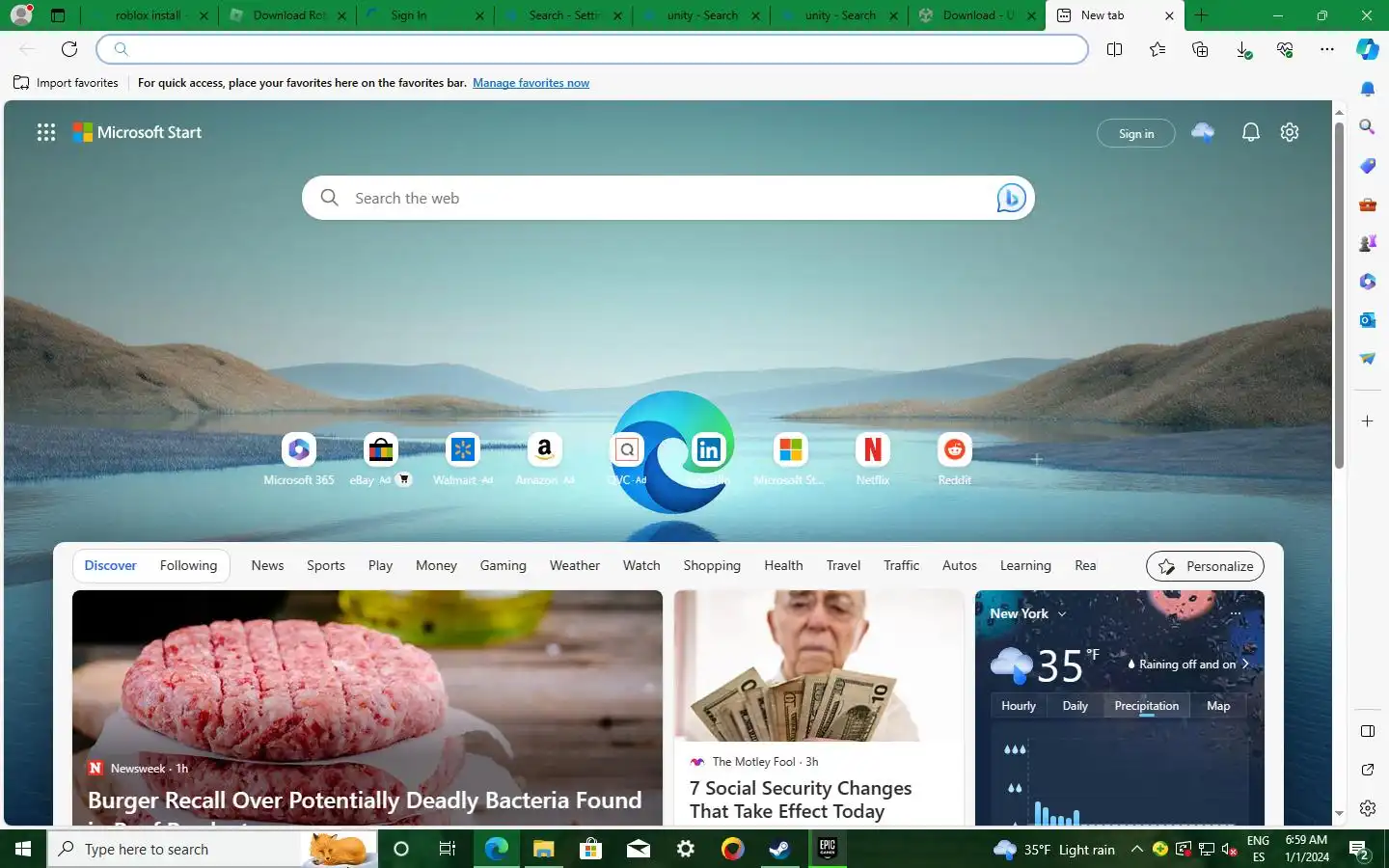1389x868 pixels.
Task: Open Browser essentials heart icon
Action: coord(1285,49)
